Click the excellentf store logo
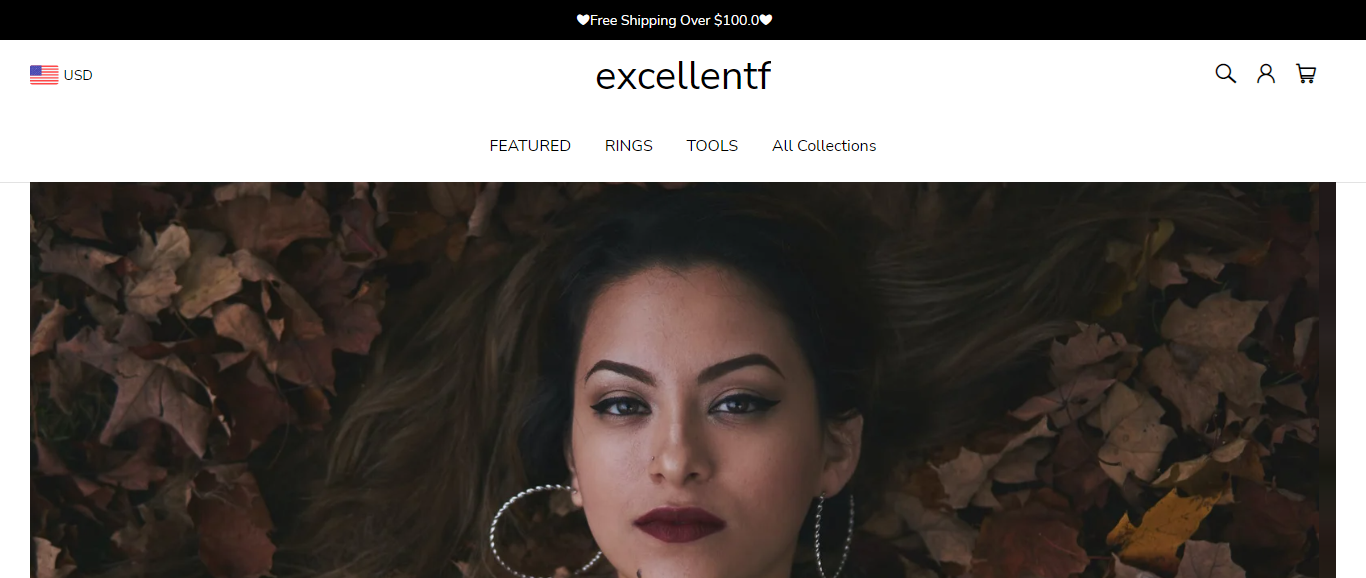The height and width of the screenshot is (578, 1366). pos(683,76)
